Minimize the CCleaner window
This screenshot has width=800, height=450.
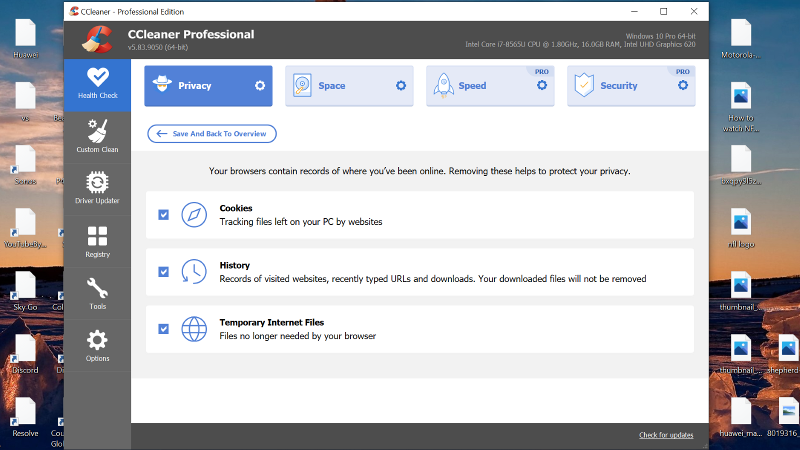(x=634, y=11)
